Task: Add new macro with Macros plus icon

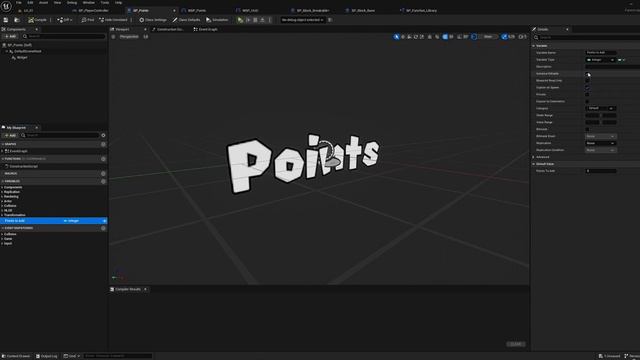Action: point(103,173)
